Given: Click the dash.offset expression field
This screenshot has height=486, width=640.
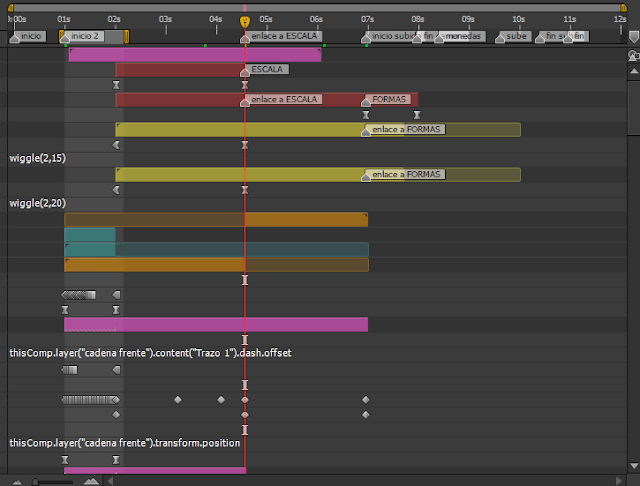Looking at the screenshot, I should 150,353.
